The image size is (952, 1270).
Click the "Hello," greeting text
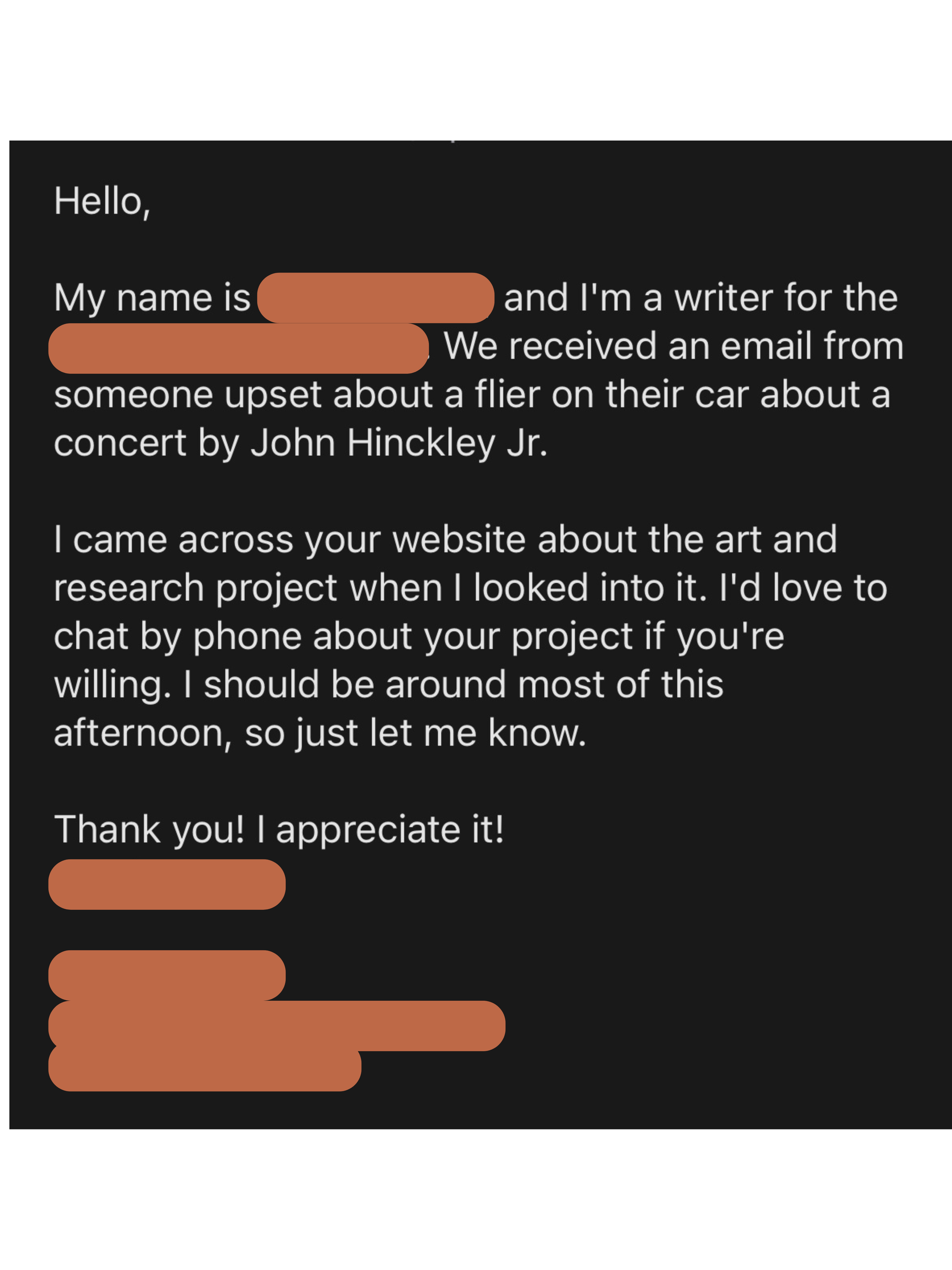(102, 201)
